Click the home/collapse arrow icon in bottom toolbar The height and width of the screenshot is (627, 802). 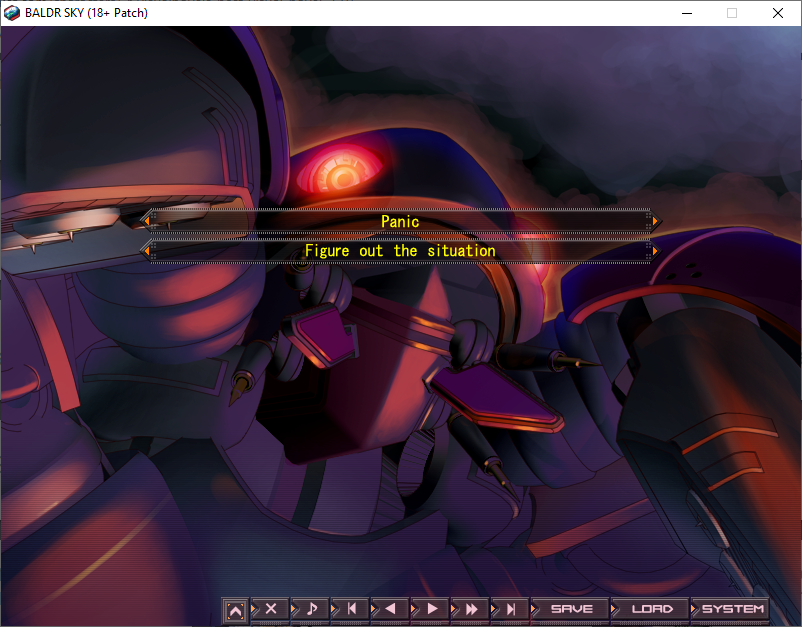[235, 610]
